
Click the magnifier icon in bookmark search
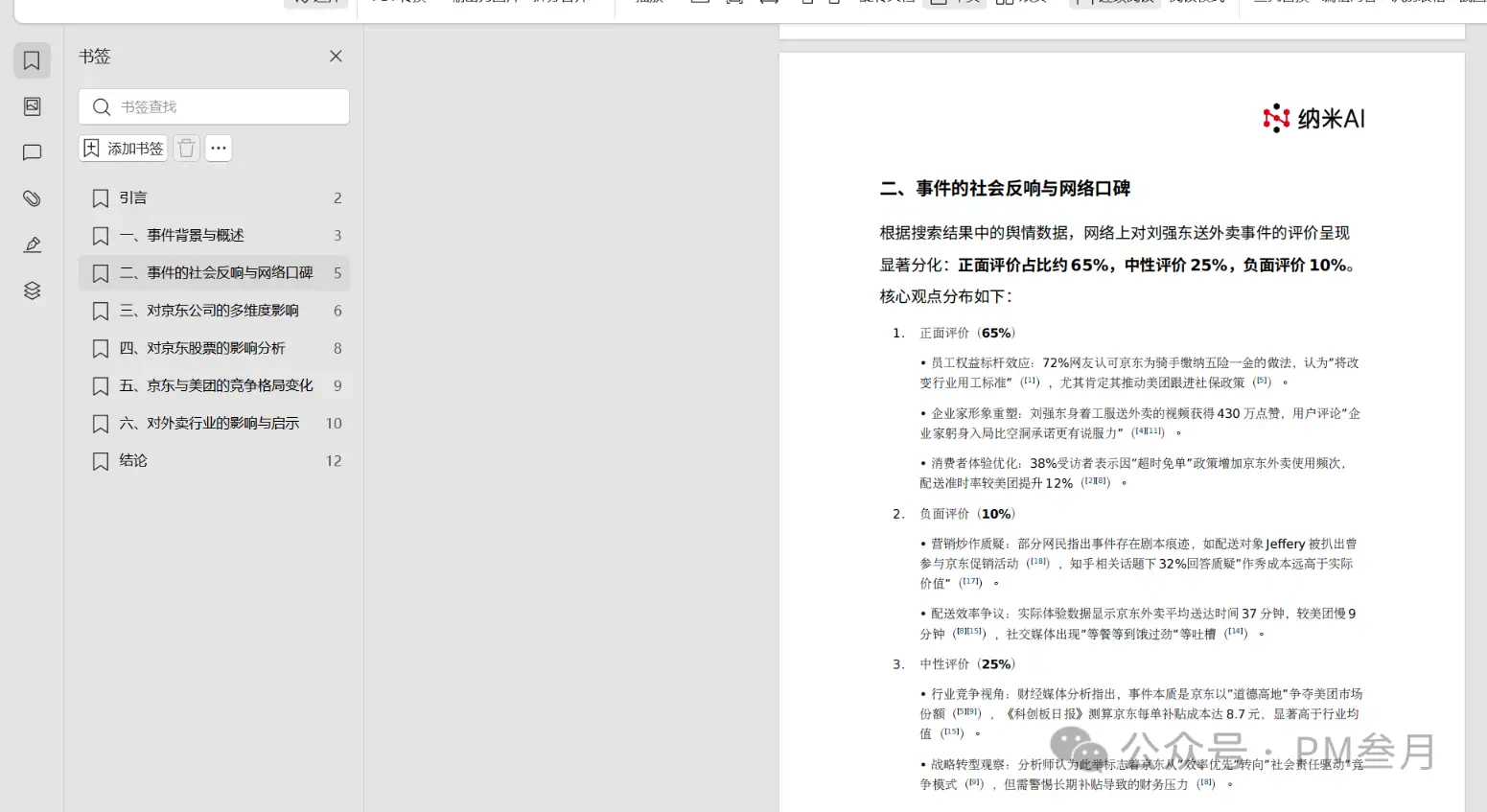coord(101,106)
